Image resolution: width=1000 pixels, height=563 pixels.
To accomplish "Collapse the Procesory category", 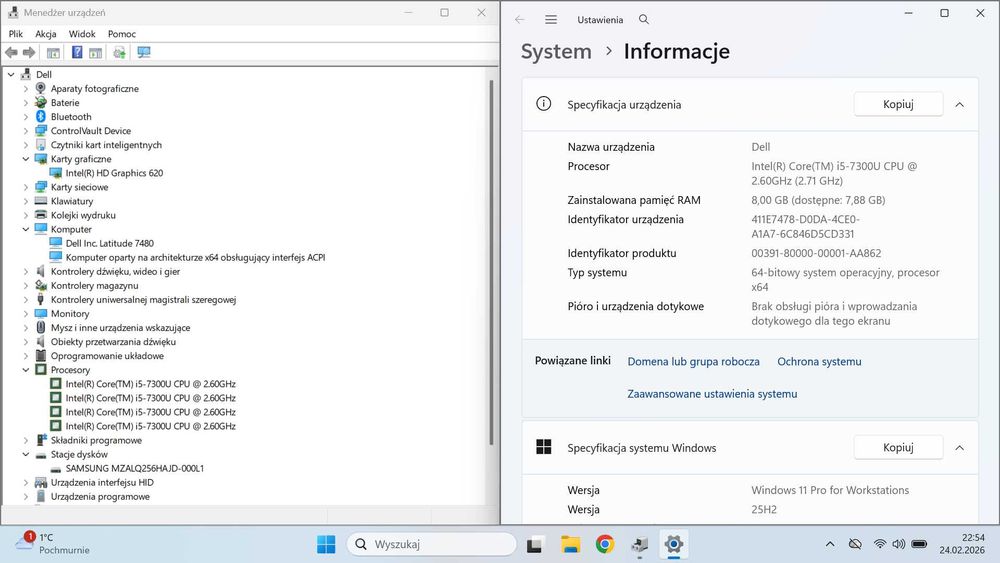I will tap(26, 370).
